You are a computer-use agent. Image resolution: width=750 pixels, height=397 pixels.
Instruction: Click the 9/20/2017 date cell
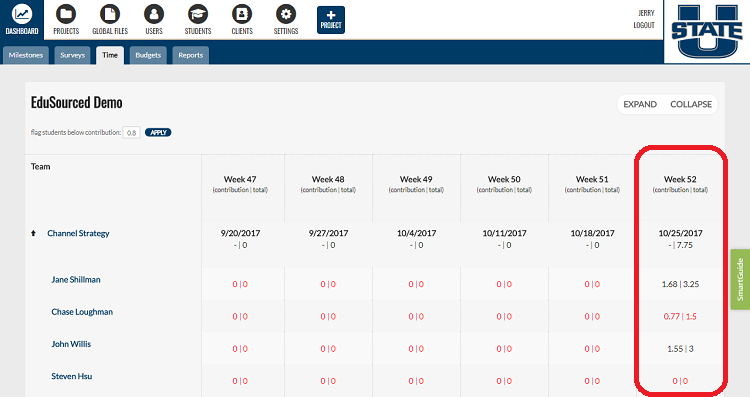(x=240, y=233)
